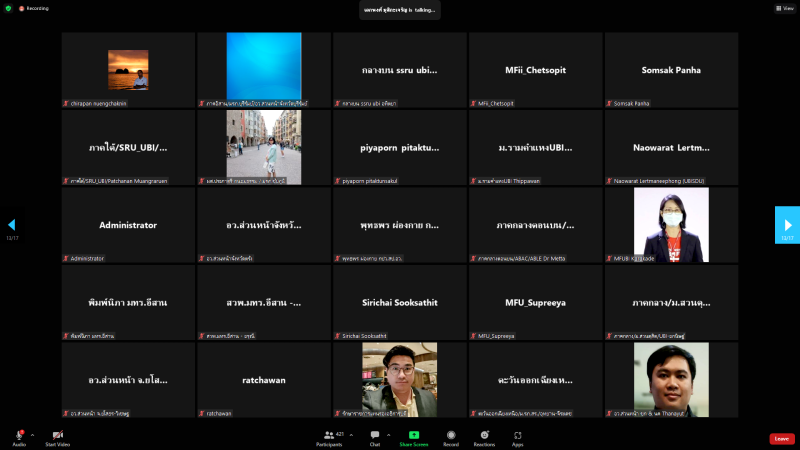The height and width of the screenshot is (450, 800).
Task: Open the View layout menu
Action: tap(783, 8)
